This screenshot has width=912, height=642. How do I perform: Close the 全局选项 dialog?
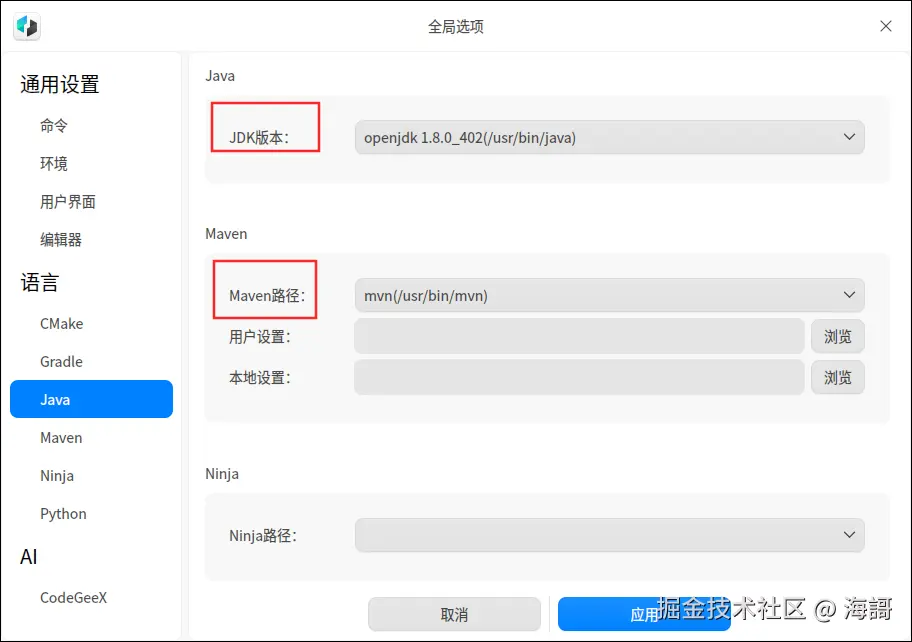(x=885, y=26)
